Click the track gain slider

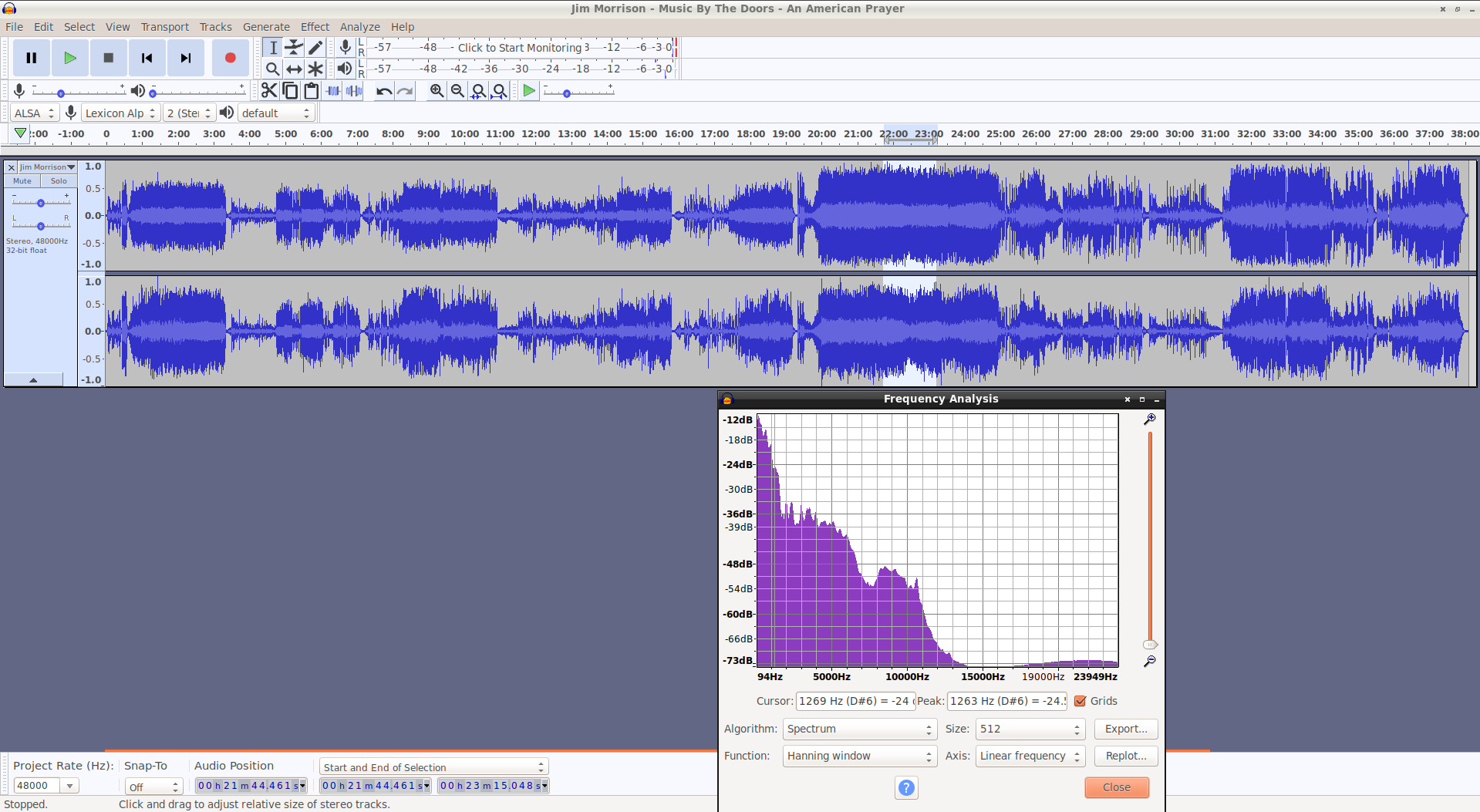pos(41,203)
